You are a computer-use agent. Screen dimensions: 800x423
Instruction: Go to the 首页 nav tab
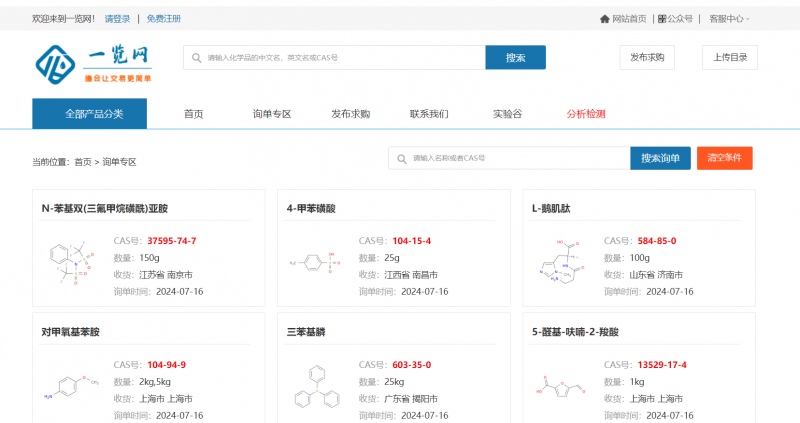(193, 114)
